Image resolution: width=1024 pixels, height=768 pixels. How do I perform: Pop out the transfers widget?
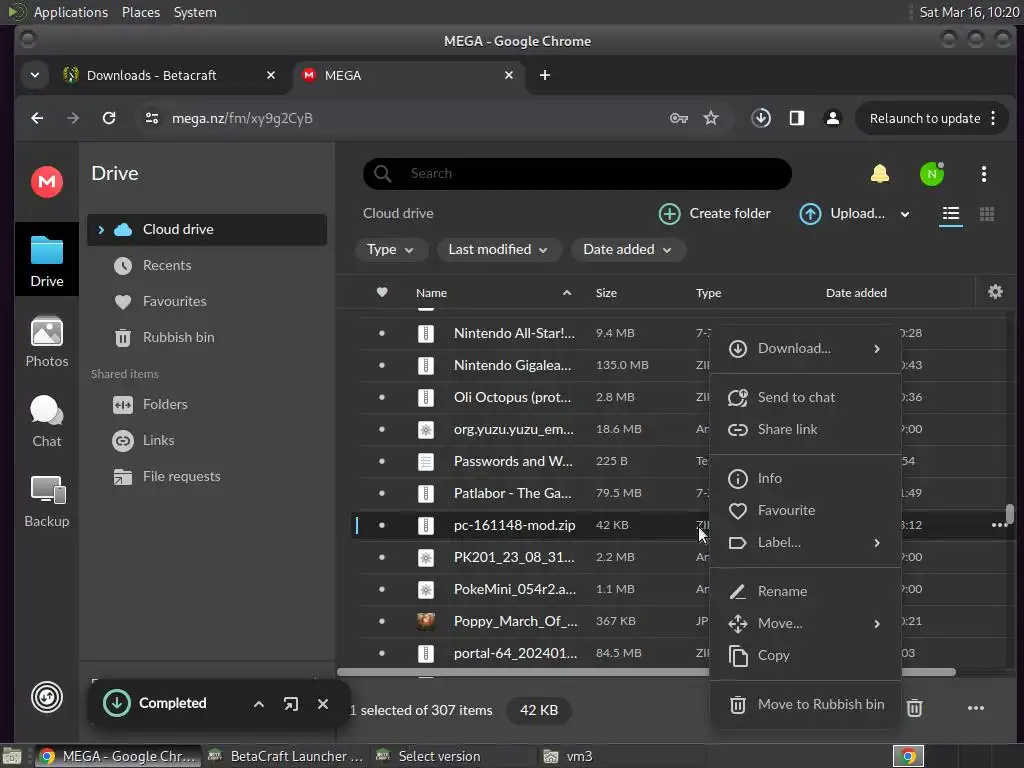pos(291,703)
